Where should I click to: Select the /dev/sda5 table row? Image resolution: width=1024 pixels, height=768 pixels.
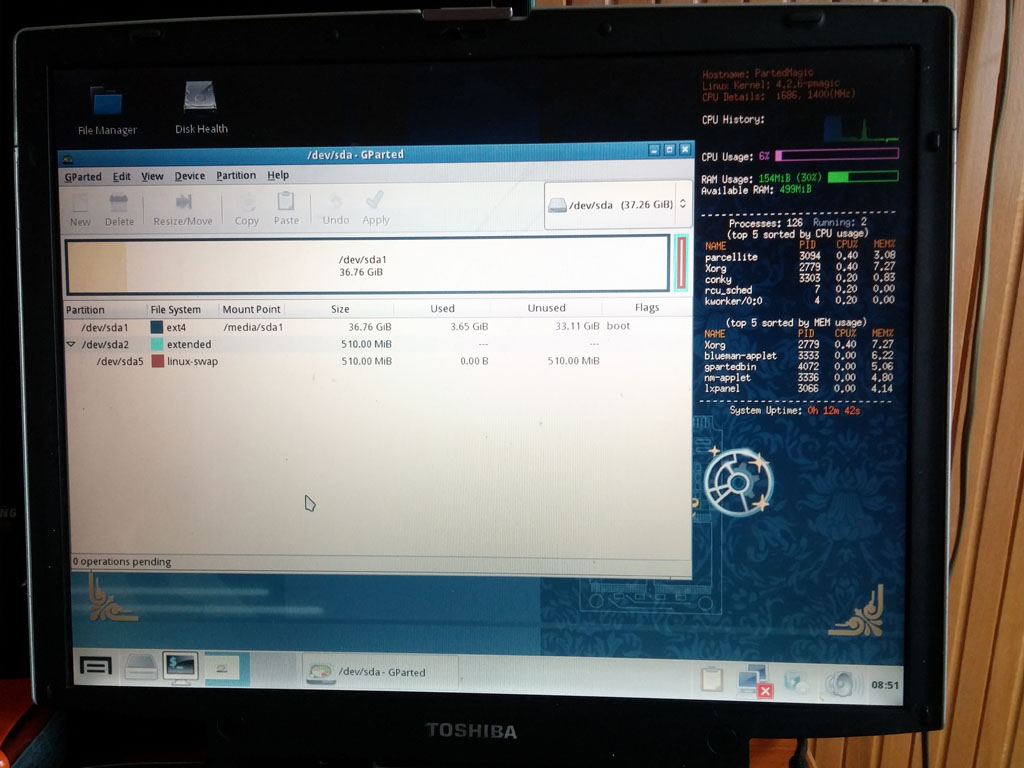tap(377, 361)
